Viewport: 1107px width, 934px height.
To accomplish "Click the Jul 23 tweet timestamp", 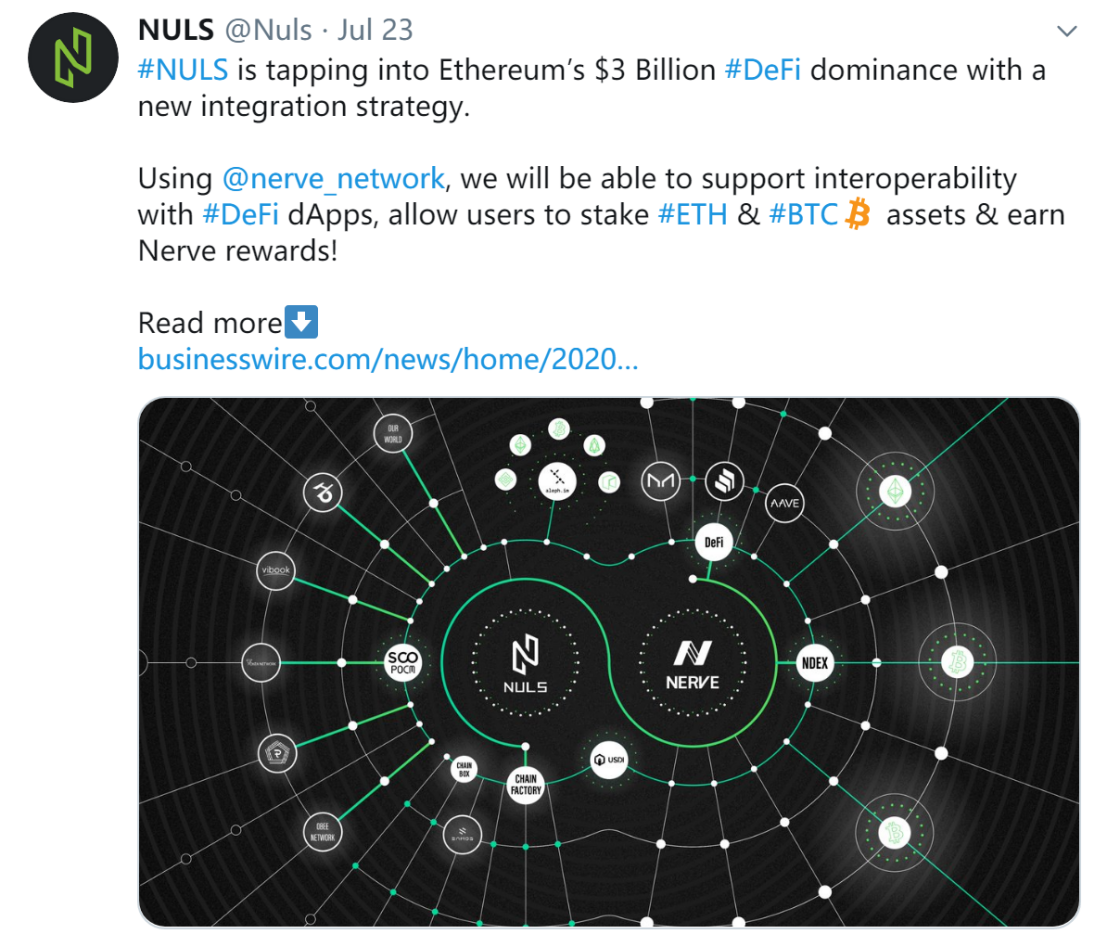I will 375,30.
